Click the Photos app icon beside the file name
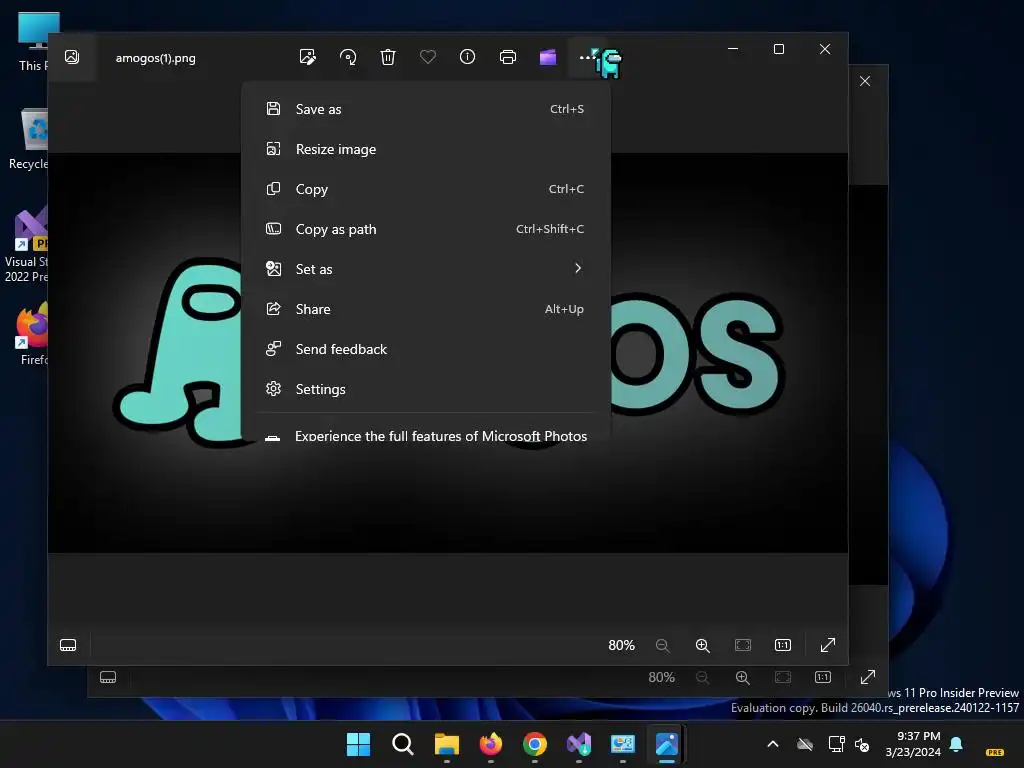Image resolution: width=1024 pixels, height=768 pixels. (x=72, y=57)
